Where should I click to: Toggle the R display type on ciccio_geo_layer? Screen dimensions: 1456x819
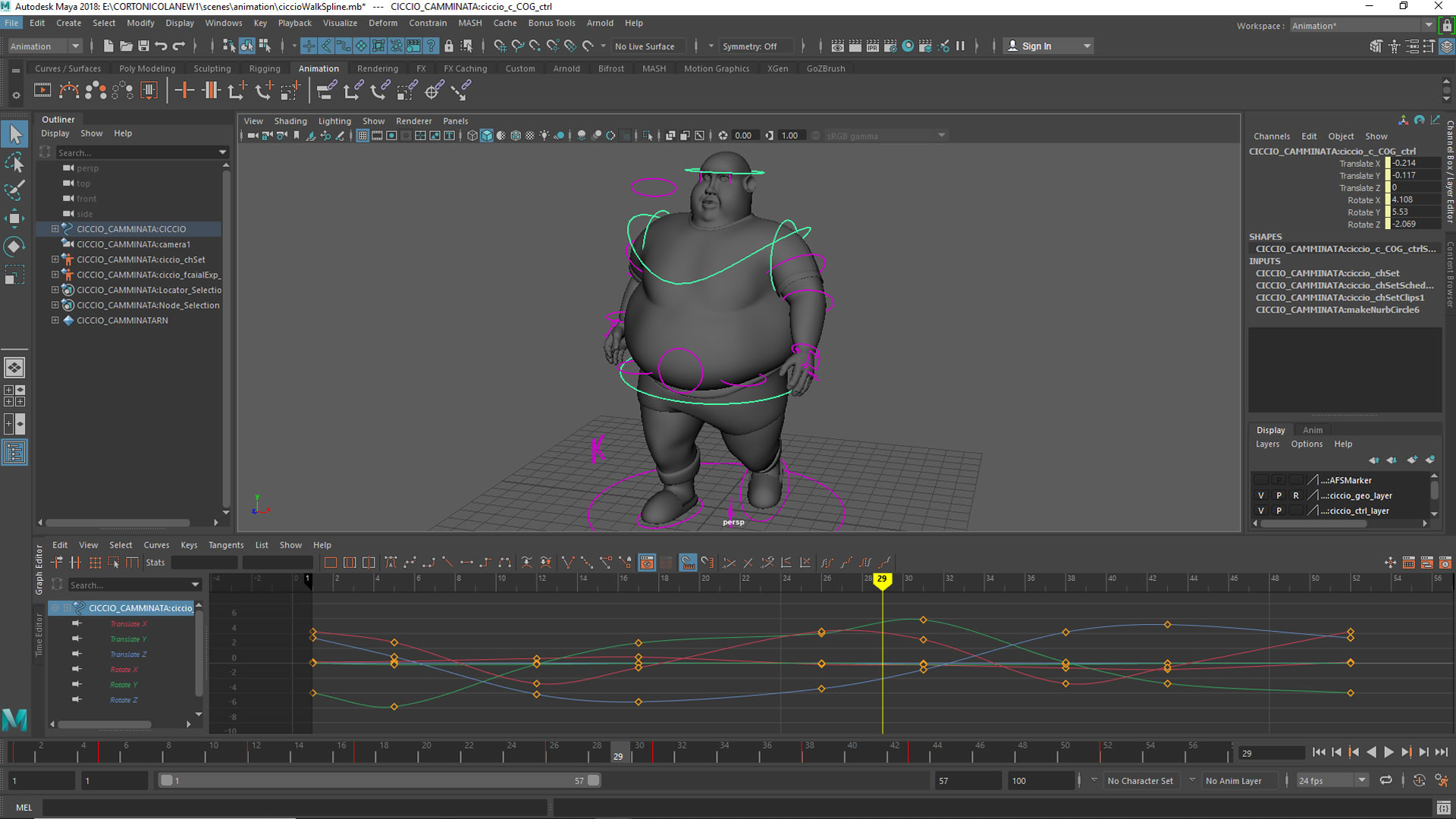(x=1296, y=495)
